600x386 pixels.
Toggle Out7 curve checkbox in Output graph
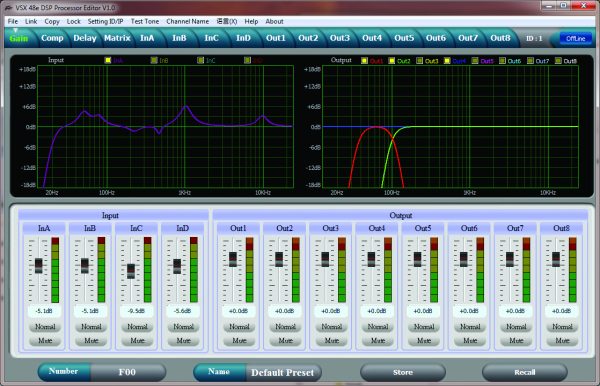530,60
